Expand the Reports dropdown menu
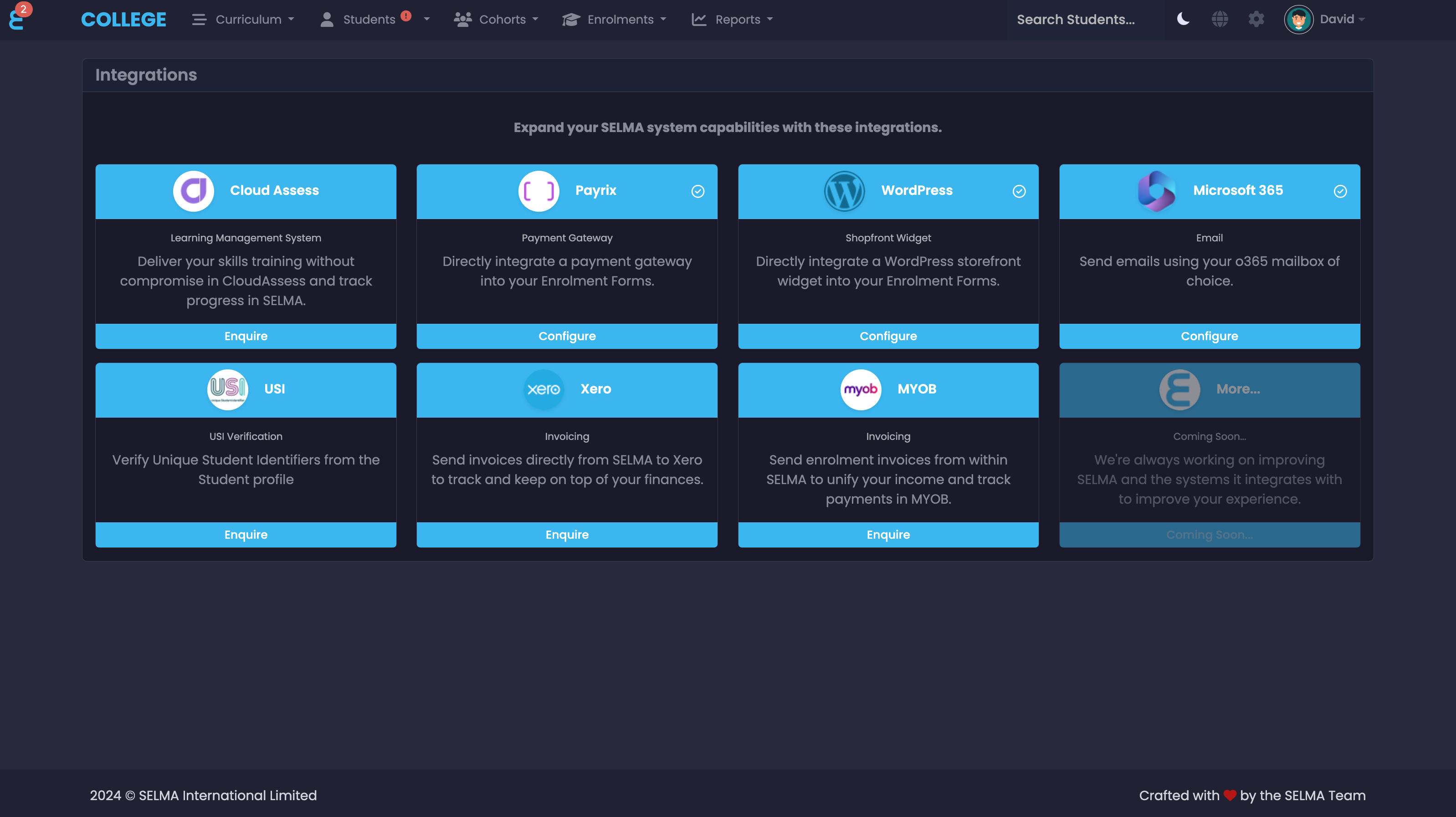Viewport: 1456px width, 817px height. coord(732,19)
